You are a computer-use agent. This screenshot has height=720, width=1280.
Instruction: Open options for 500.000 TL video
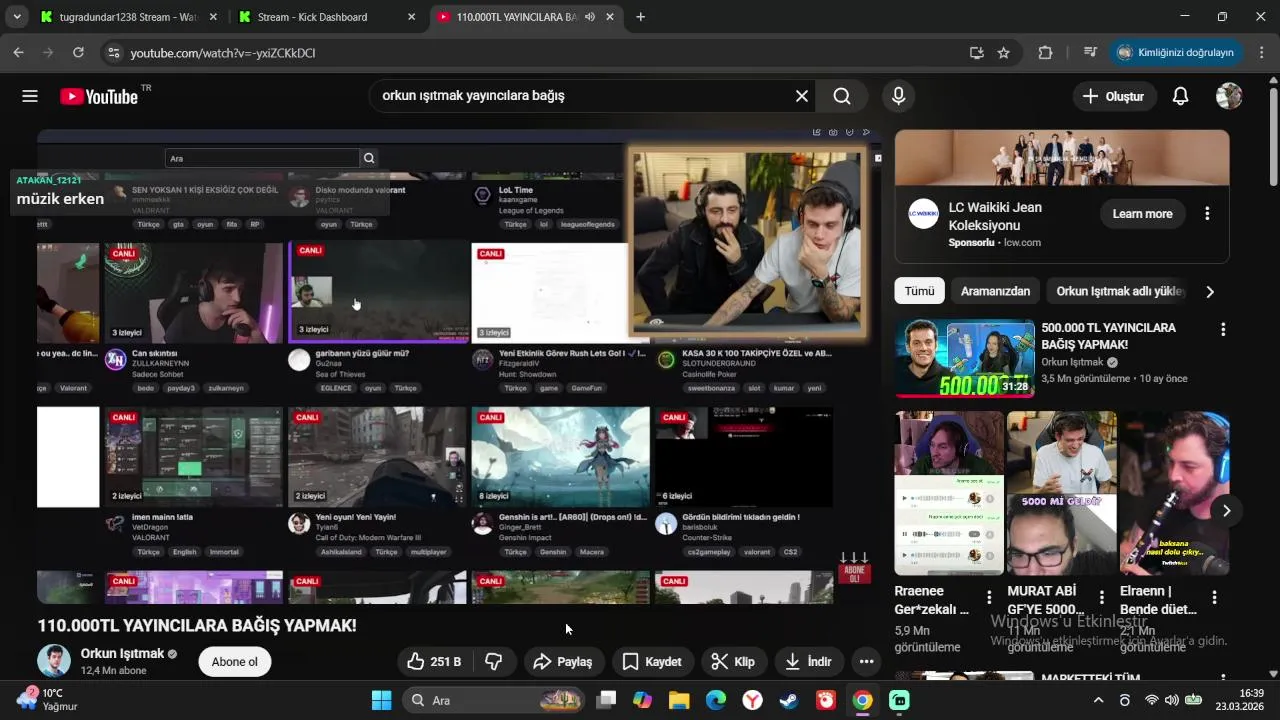[x=1222, y=329]
